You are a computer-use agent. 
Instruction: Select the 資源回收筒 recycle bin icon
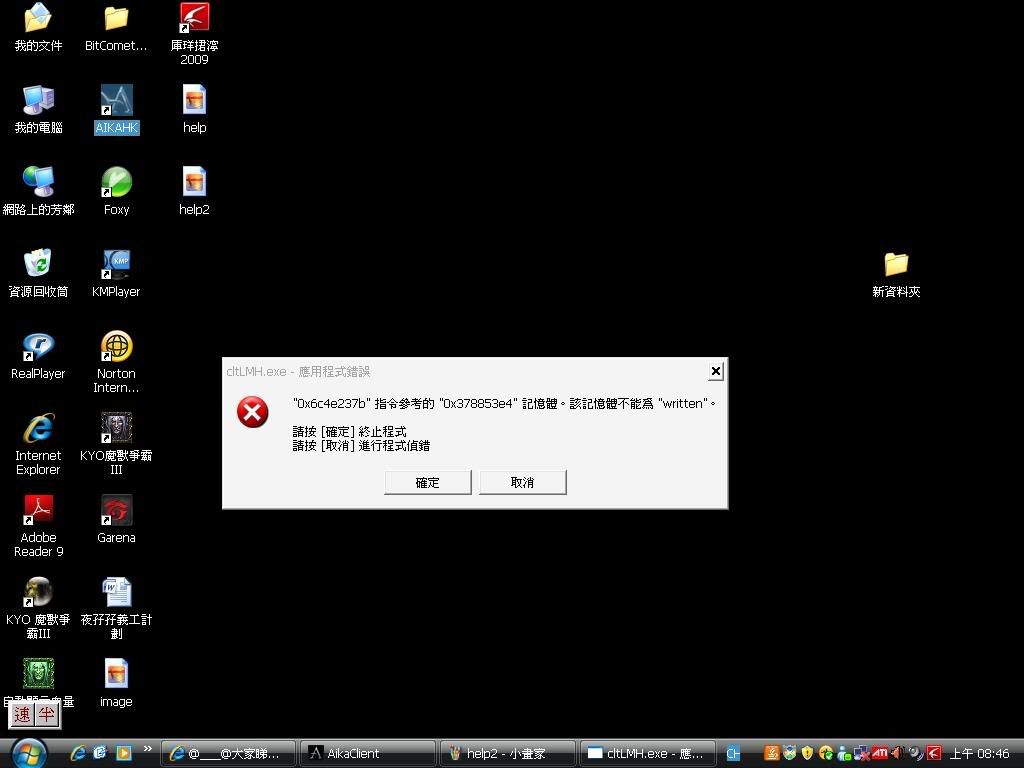point(38,265)
